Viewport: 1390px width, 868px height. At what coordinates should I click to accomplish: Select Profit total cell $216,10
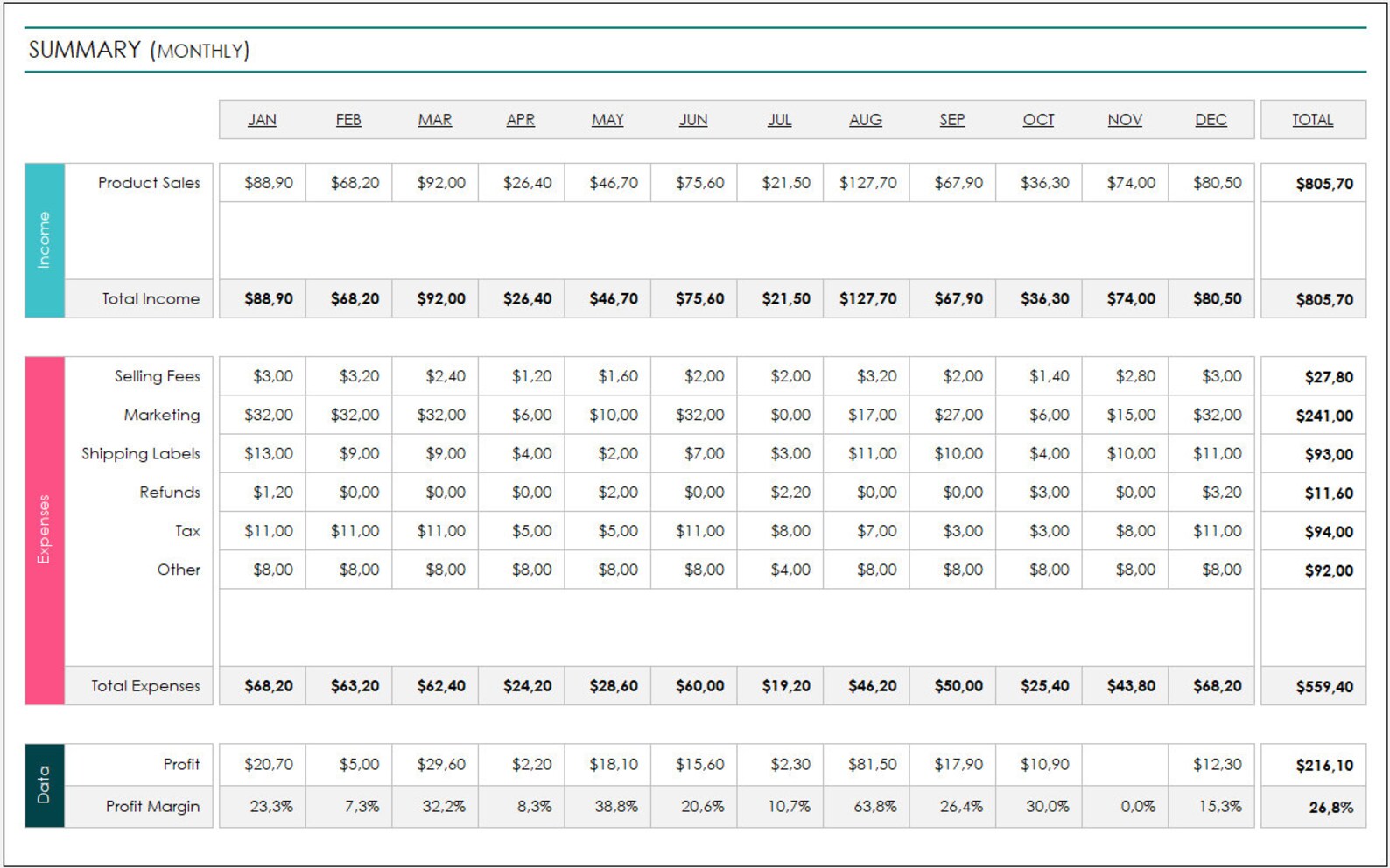(x=1313, y=766)
